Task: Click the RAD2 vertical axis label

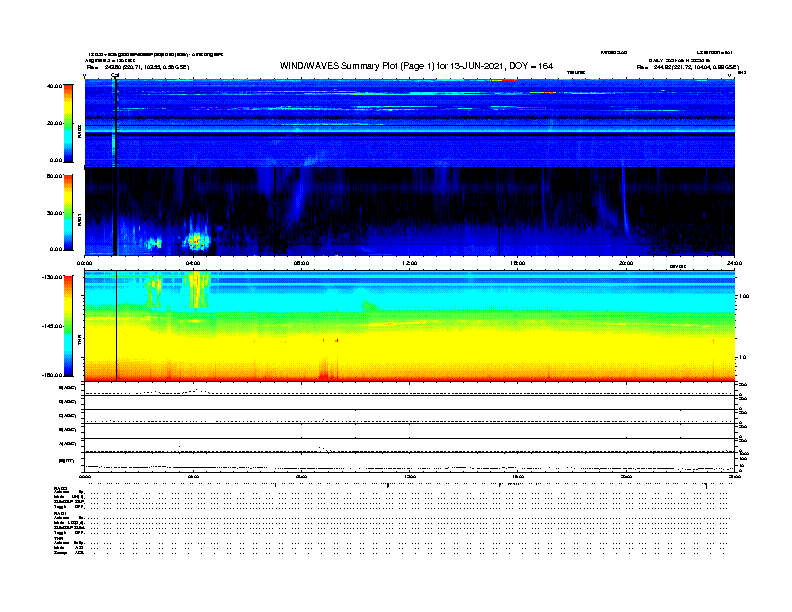Action: (79, 131)
